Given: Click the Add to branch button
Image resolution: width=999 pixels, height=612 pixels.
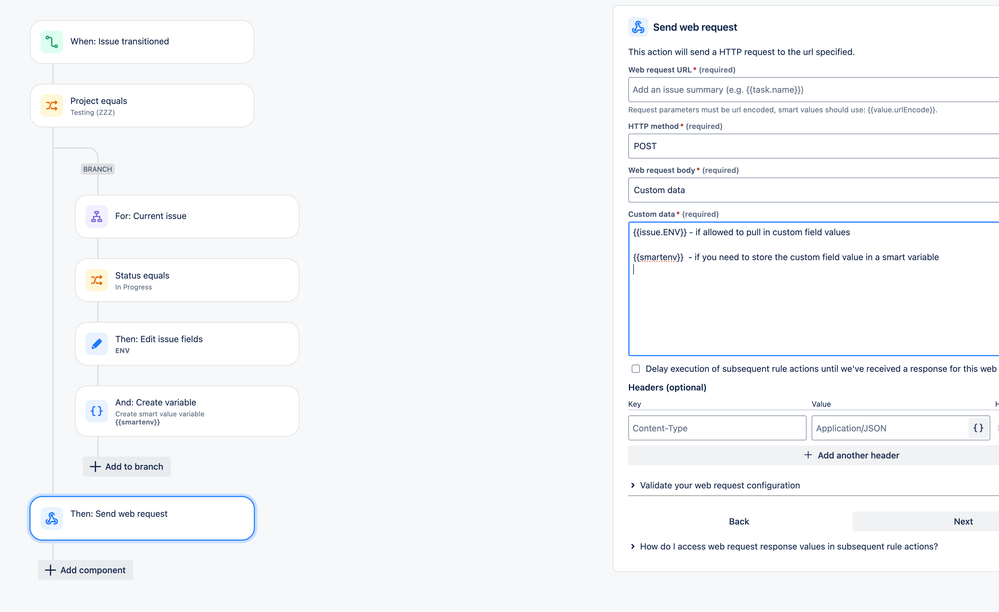Looking at the screenshot, I should 126,466.
